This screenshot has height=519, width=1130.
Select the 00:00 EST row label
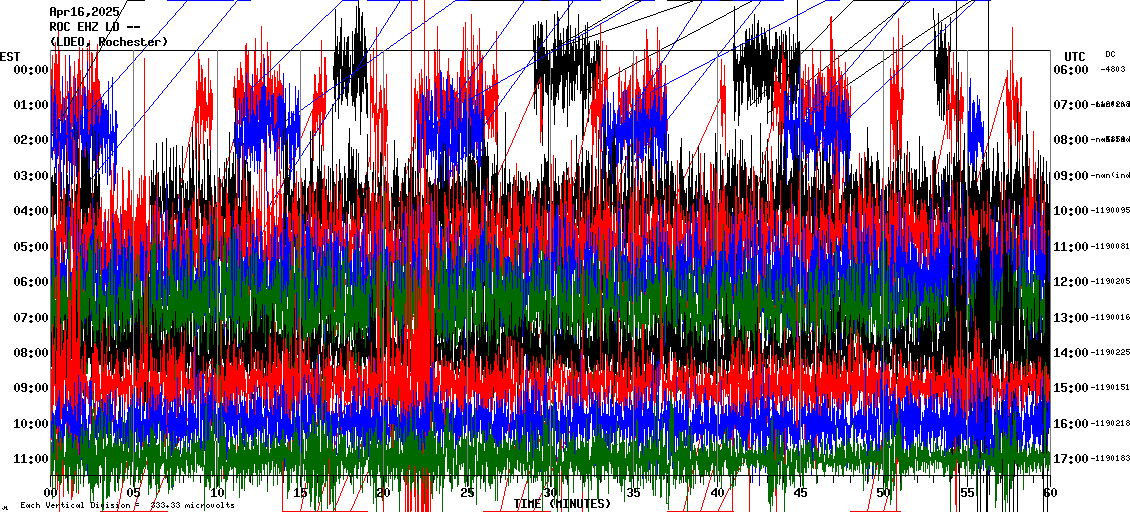click(32, 70)
